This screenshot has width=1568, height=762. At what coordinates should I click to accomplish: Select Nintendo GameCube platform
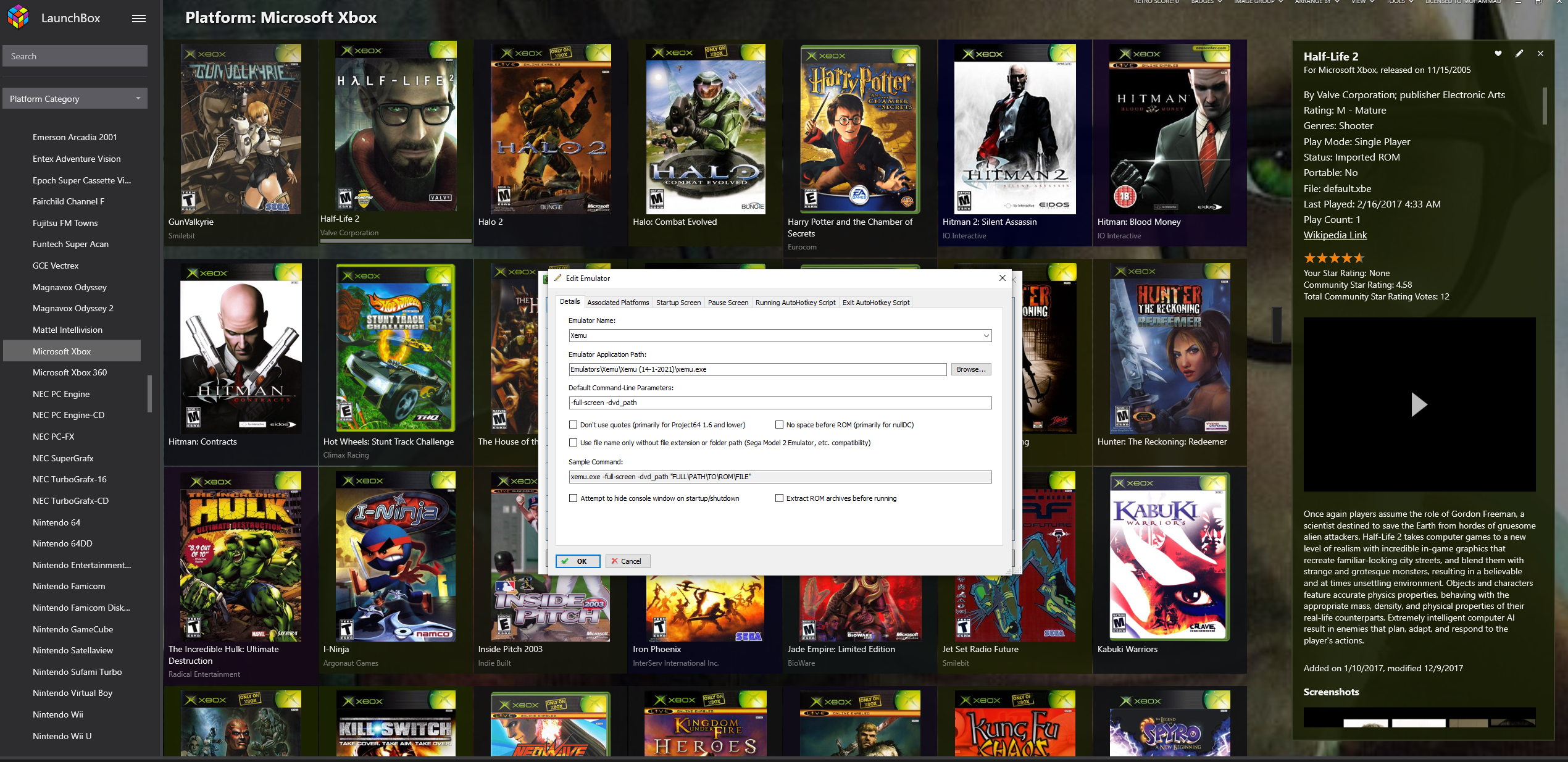tap(73, 629)
